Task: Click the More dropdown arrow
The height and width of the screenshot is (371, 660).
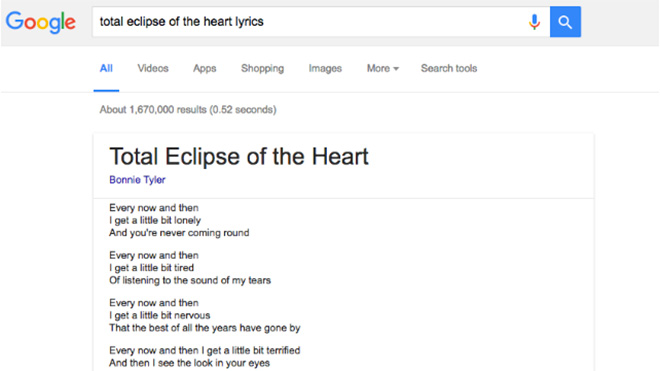Action: click(x=396, y=69)
